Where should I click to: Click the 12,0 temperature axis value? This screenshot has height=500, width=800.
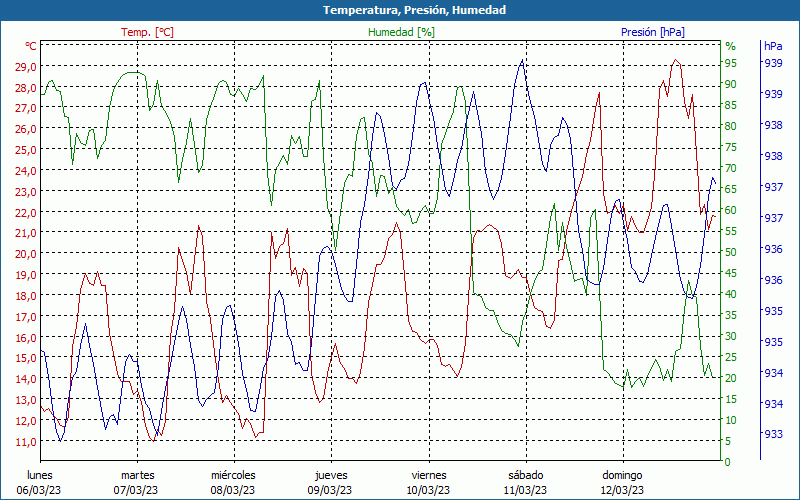27,421
